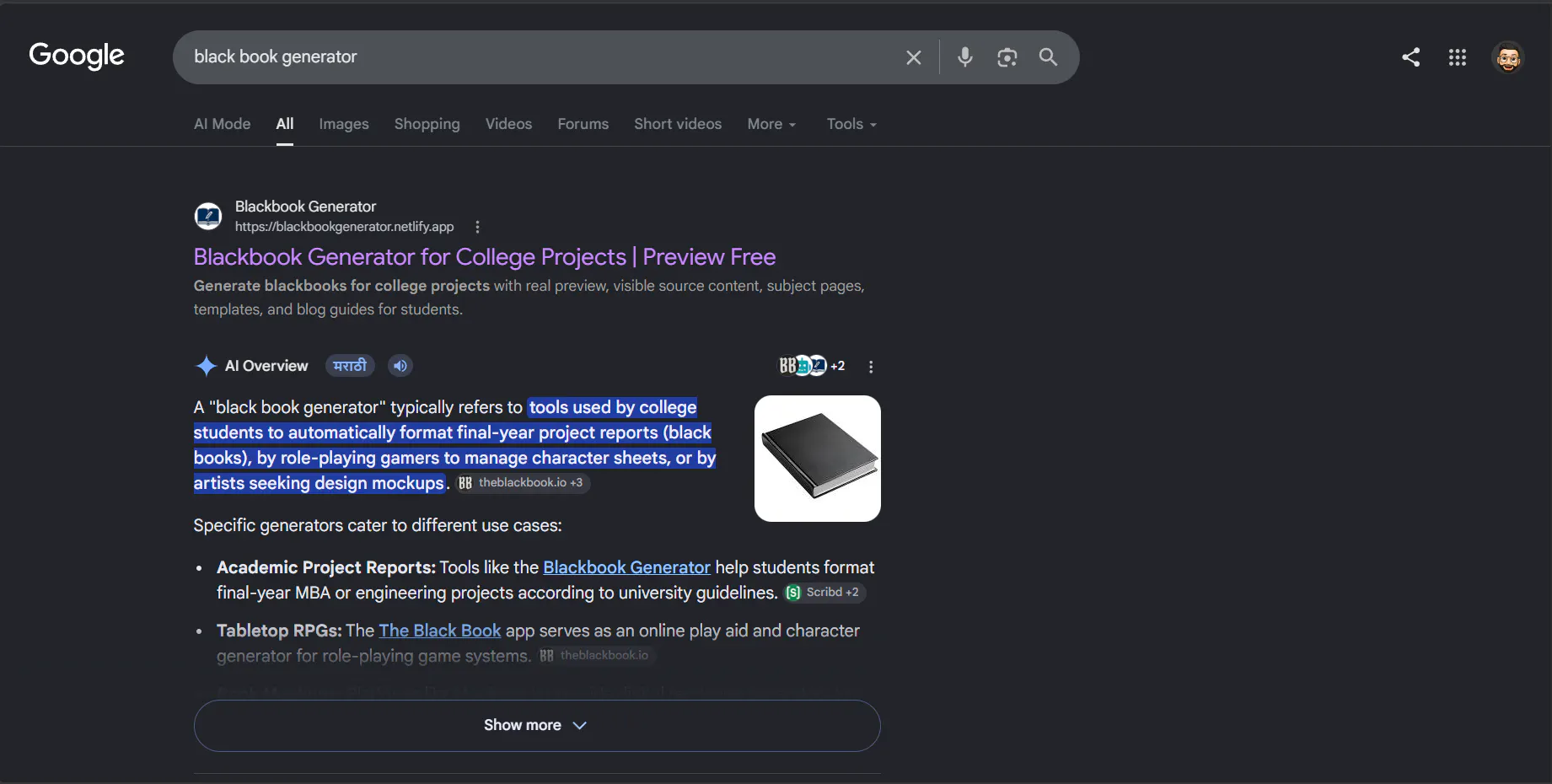Follow the Blackbook Generator inline link
The height and width of the screenshot is (784, 1552).
click(626, 567)
